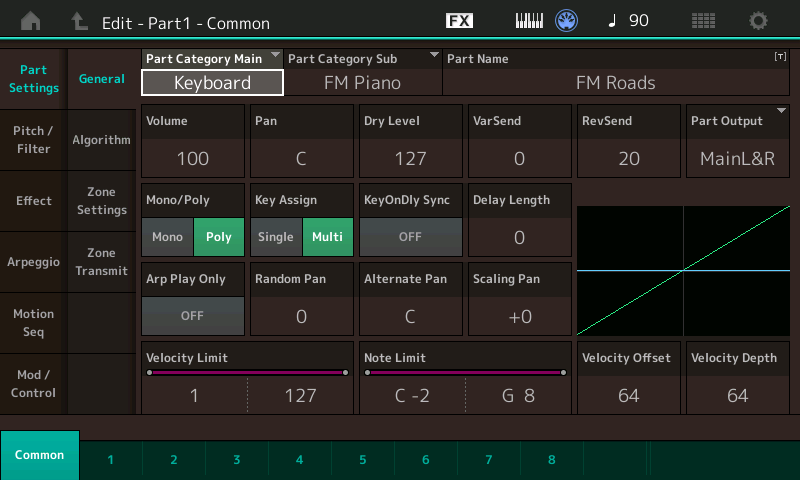
Task: Go to the Home screen icon
Action: 32,20
